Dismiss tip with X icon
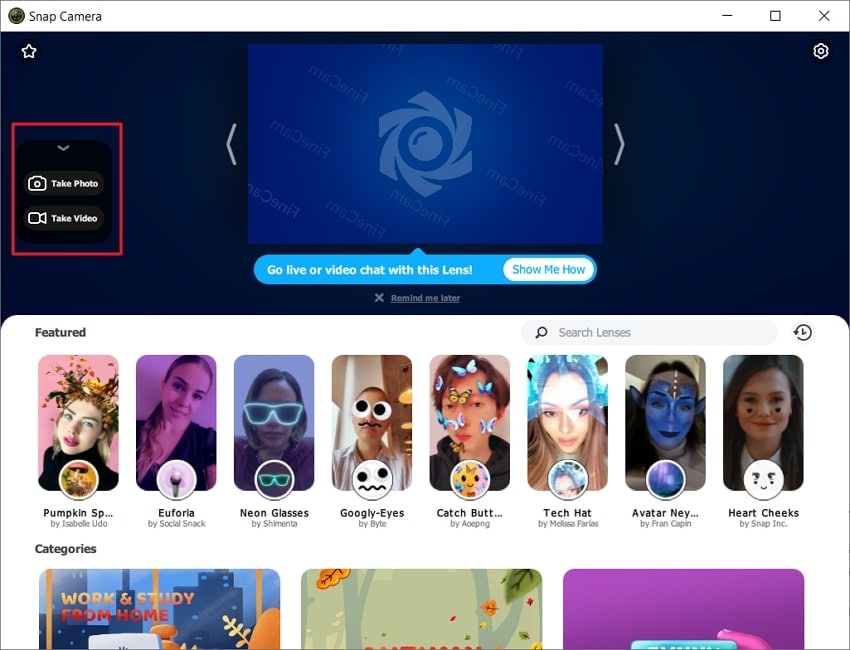 [379, 298]
